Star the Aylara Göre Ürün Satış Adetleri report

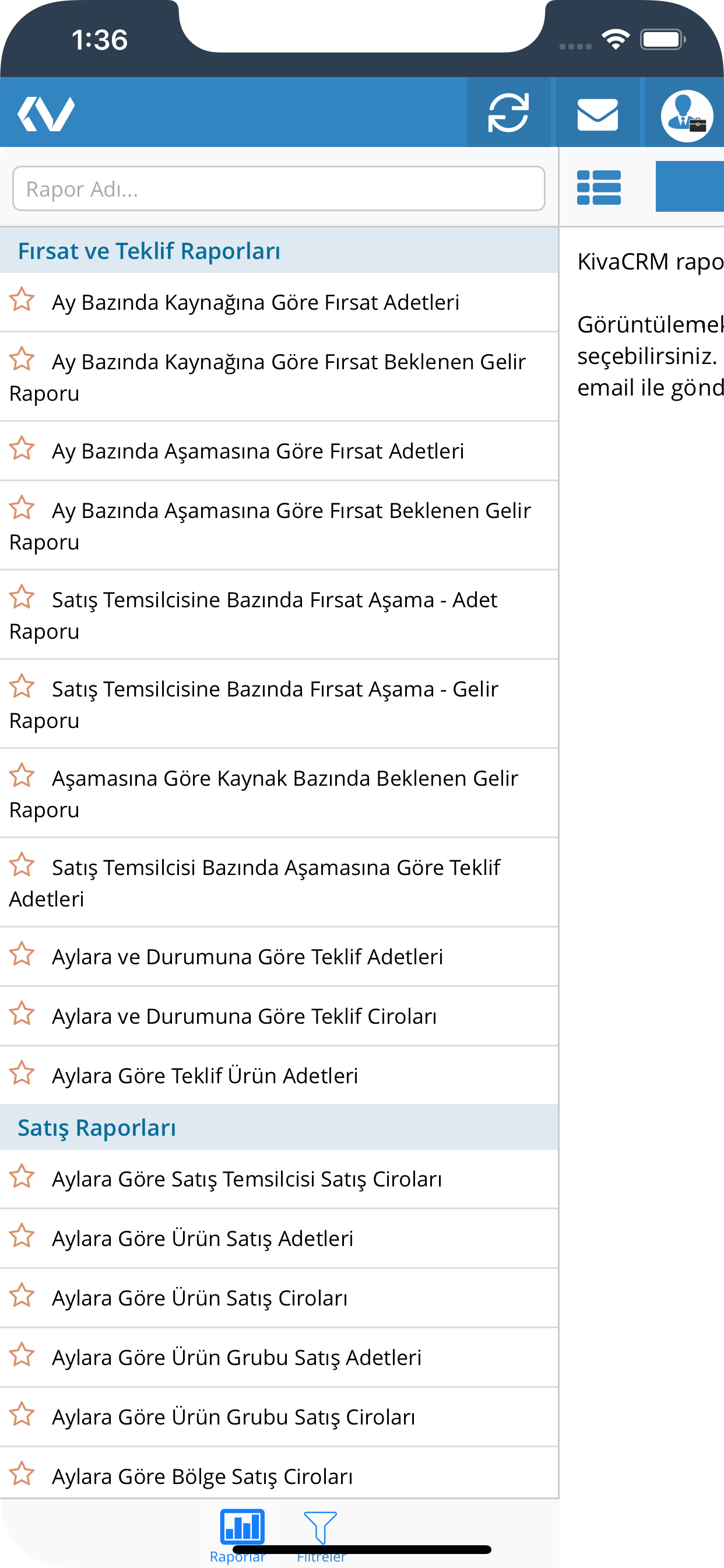click(22, 1235)
